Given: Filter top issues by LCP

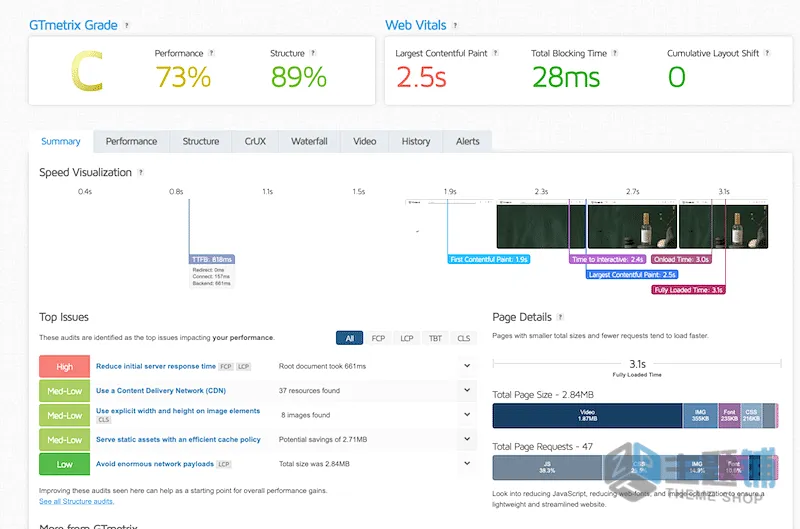Looking at the screenshot, I should (407, 338).
